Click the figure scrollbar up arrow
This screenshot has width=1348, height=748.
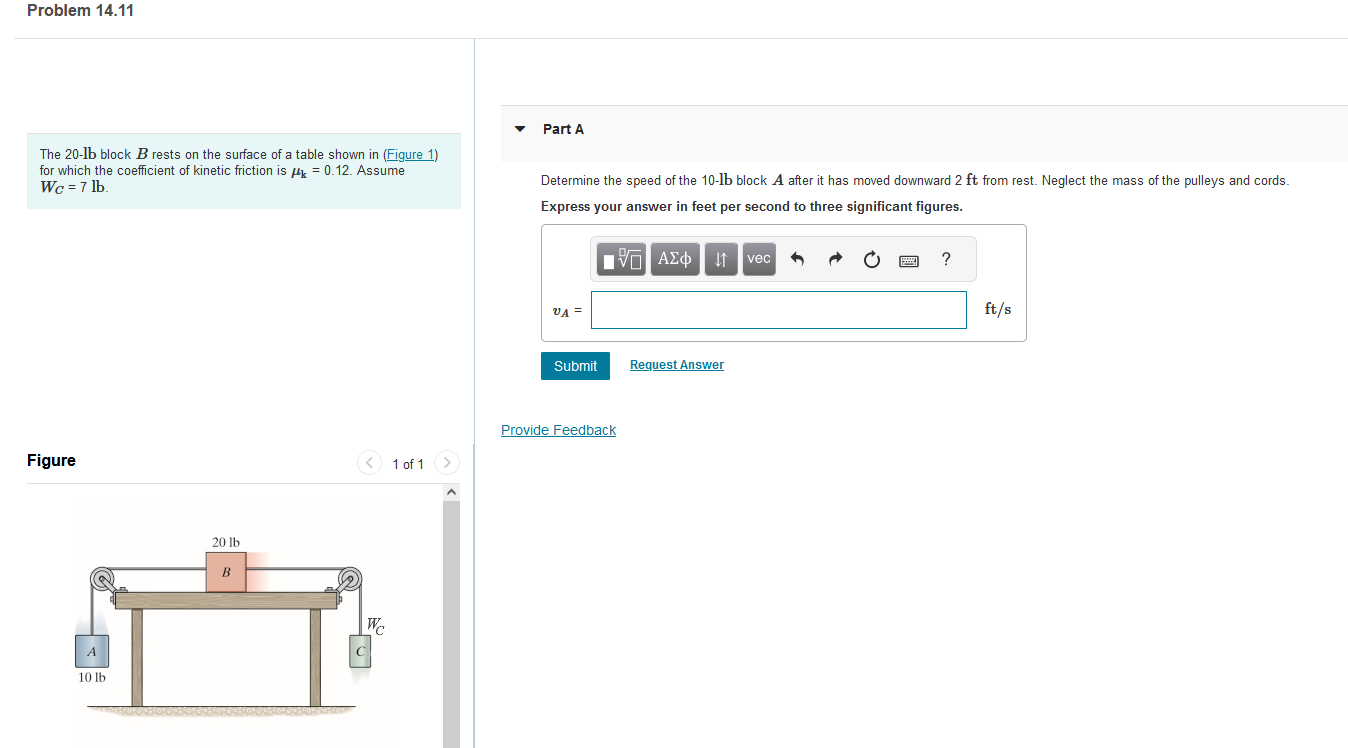(451, 490)
